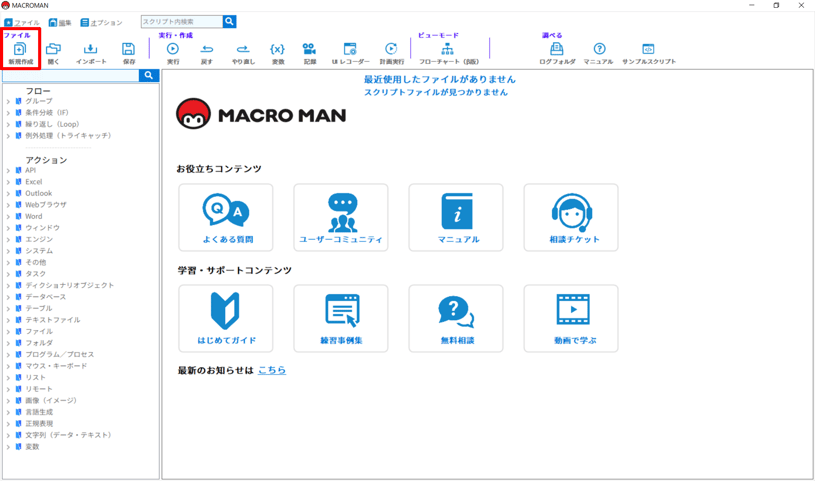Open ユーザーコミュニティ card
Viewport: 815px width, 481px height.
coord(341,217)
